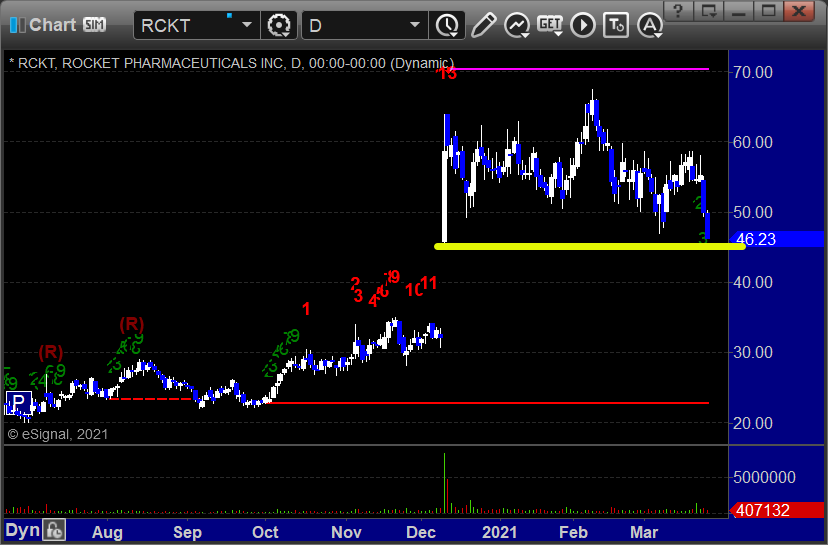Click the red count number 11

(x=429, y=284)
